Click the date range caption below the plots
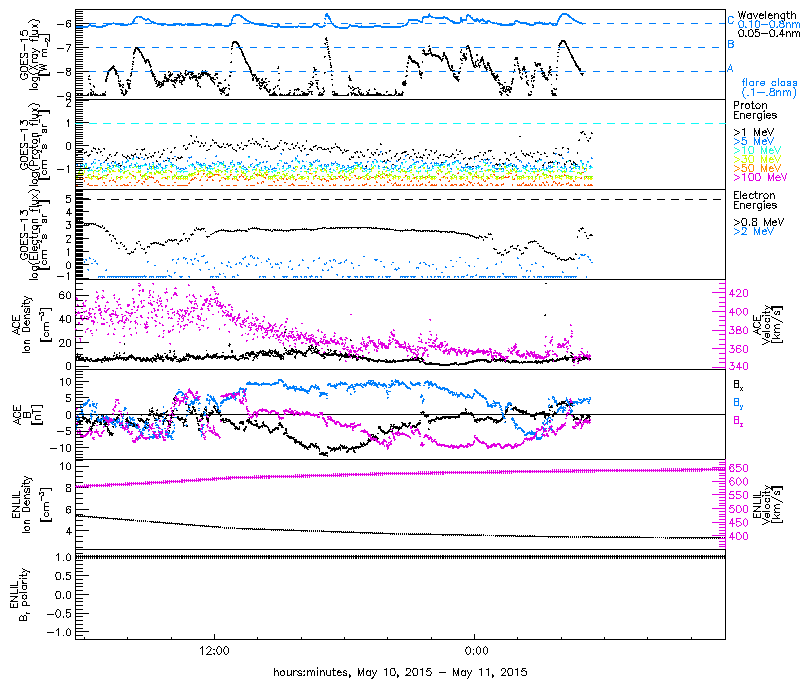The width and height of the screenshot is (800, 680). pyautogui.click(x=401, y=672)
